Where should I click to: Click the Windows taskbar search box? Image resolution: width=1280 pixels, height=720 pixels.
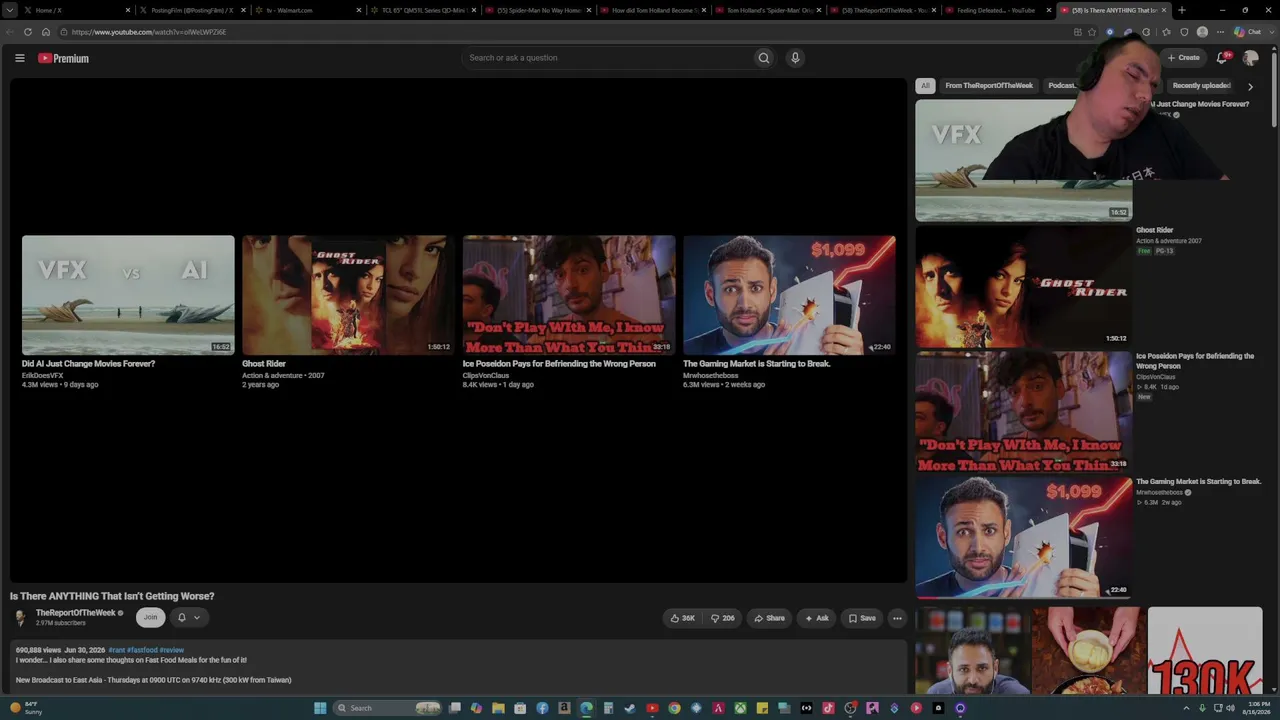(x=387, y=708)
